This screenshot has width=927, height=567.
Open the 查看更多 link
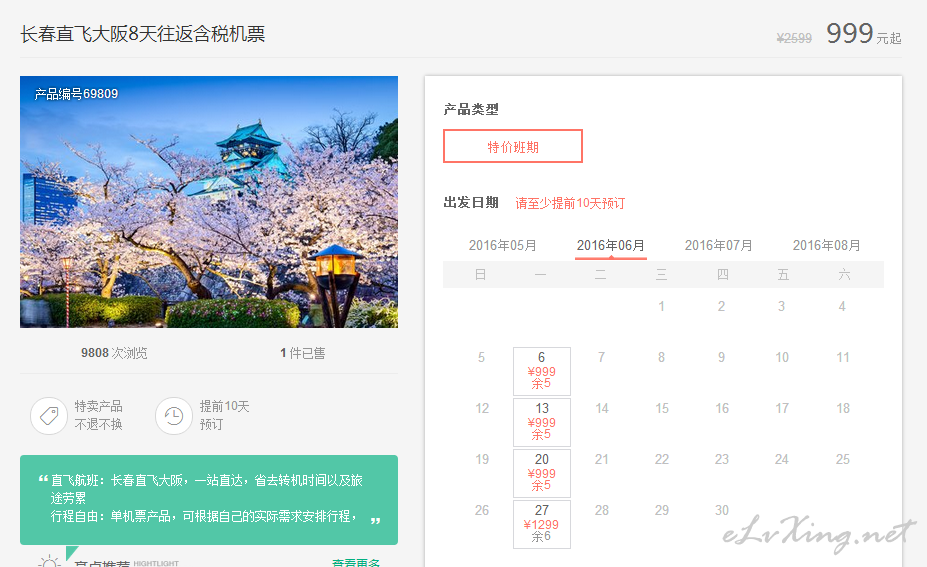(356, 562)
